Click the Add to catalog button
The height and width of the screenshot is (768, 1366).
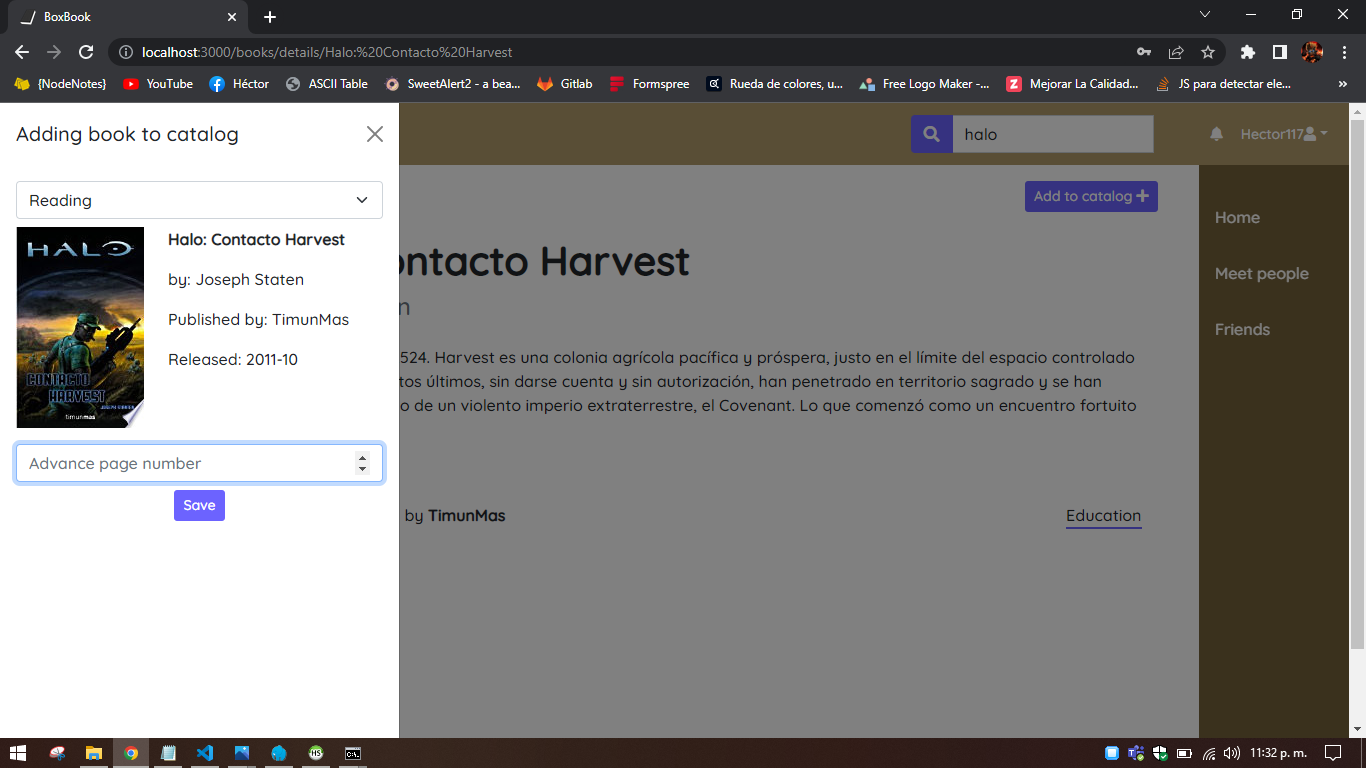point(1091,196)
